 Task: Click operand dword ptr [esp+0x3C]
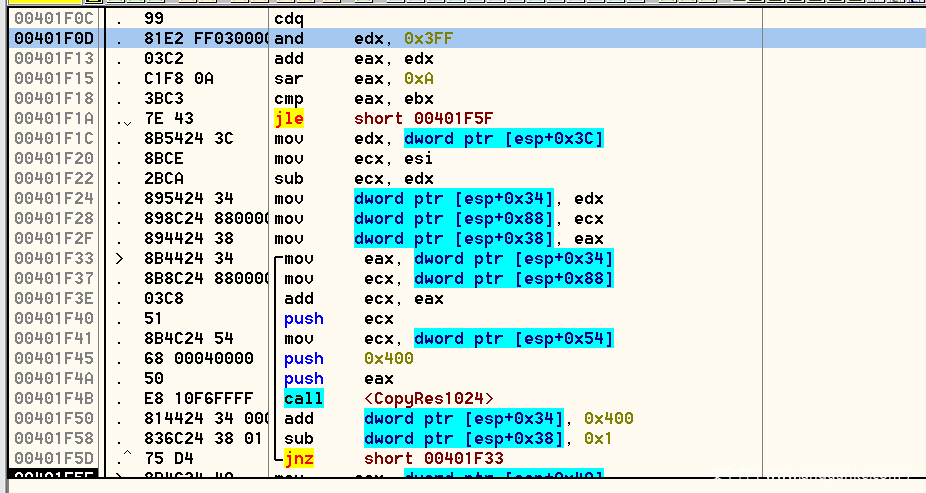pyautogui.click(x=504, y=139)
